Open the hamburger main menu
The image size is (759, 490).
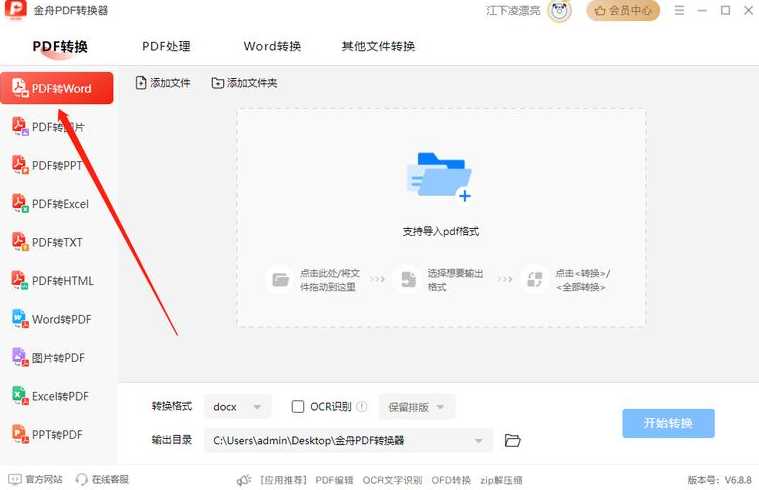679,10
